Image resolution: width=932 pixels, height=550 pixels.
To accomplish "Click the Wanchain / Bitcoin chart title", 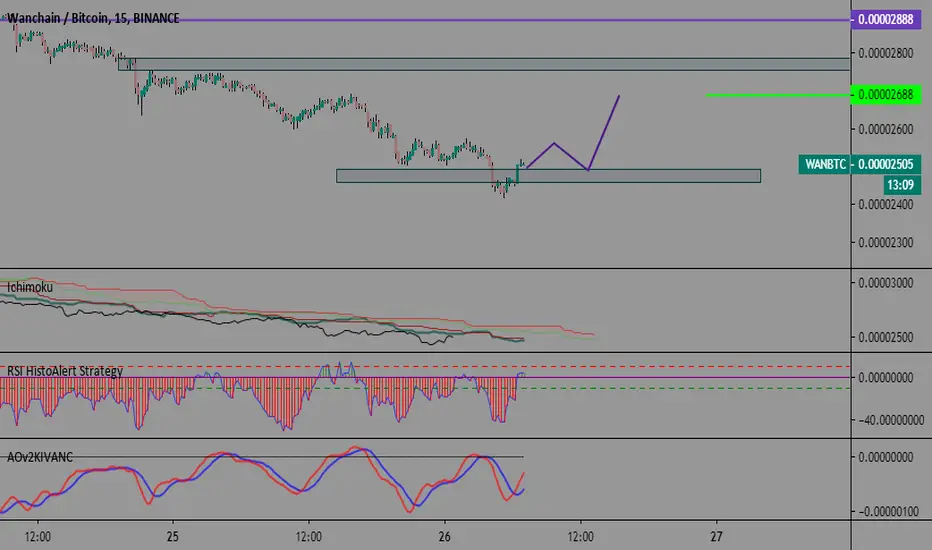I will coord(93,18).
